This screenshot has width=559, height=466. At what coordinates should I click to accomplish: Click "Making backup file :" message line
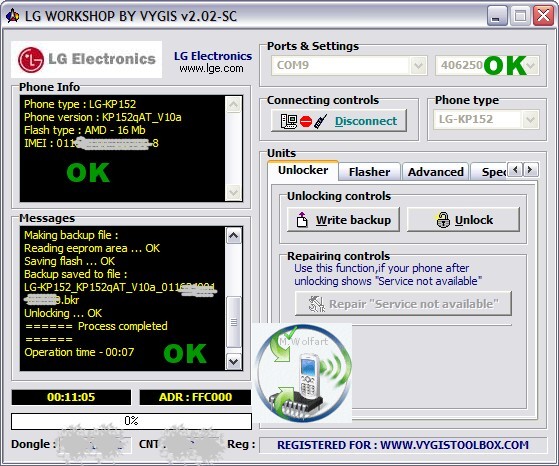[71, 235]
